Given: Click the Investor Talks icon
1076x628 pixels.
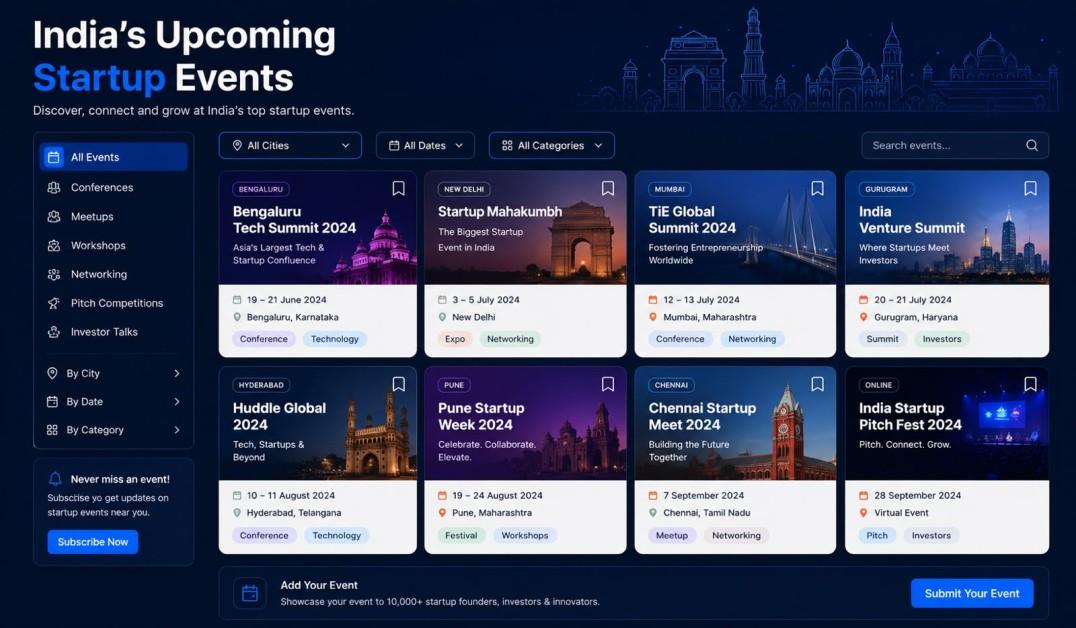Looking at the screenshot, I should [54, 332].
